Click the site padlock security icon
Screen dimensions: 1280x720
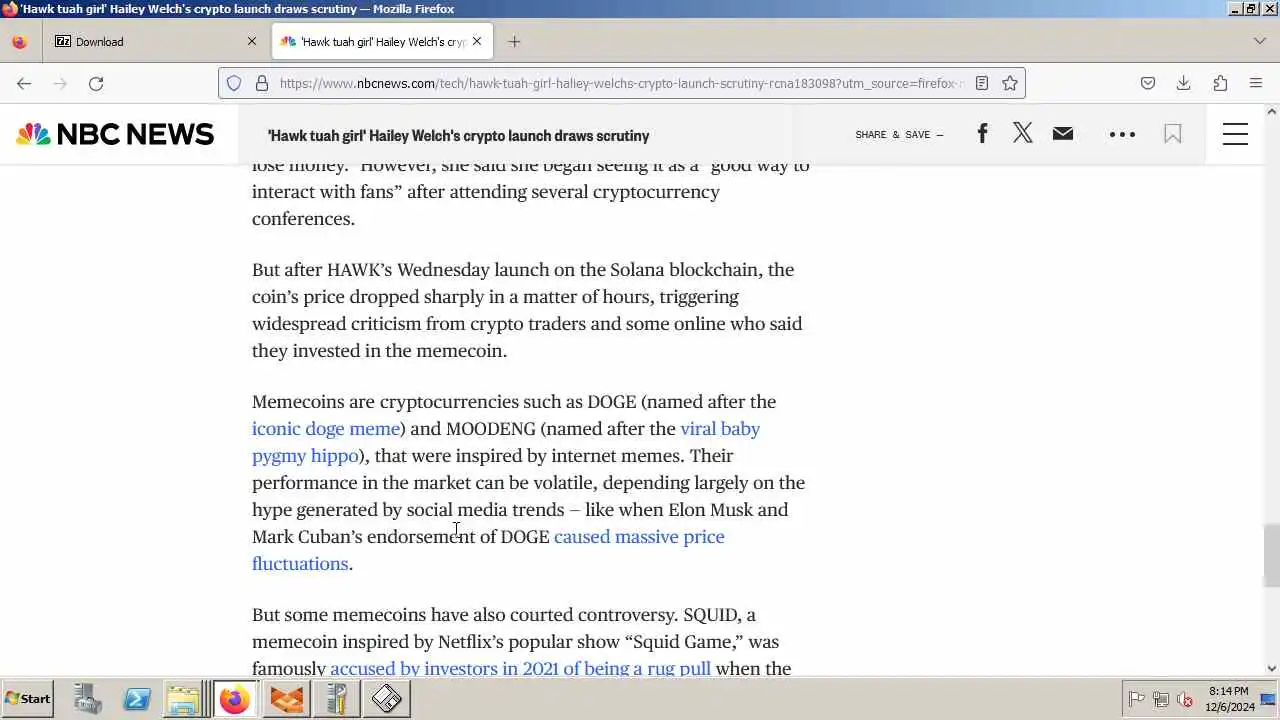tap(262, 84)
